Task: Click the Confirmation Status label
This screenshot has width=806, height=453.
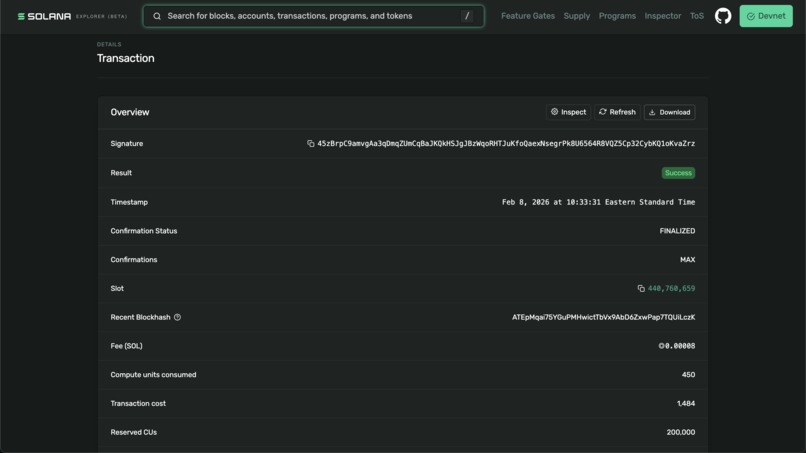Action: [143, 231]
